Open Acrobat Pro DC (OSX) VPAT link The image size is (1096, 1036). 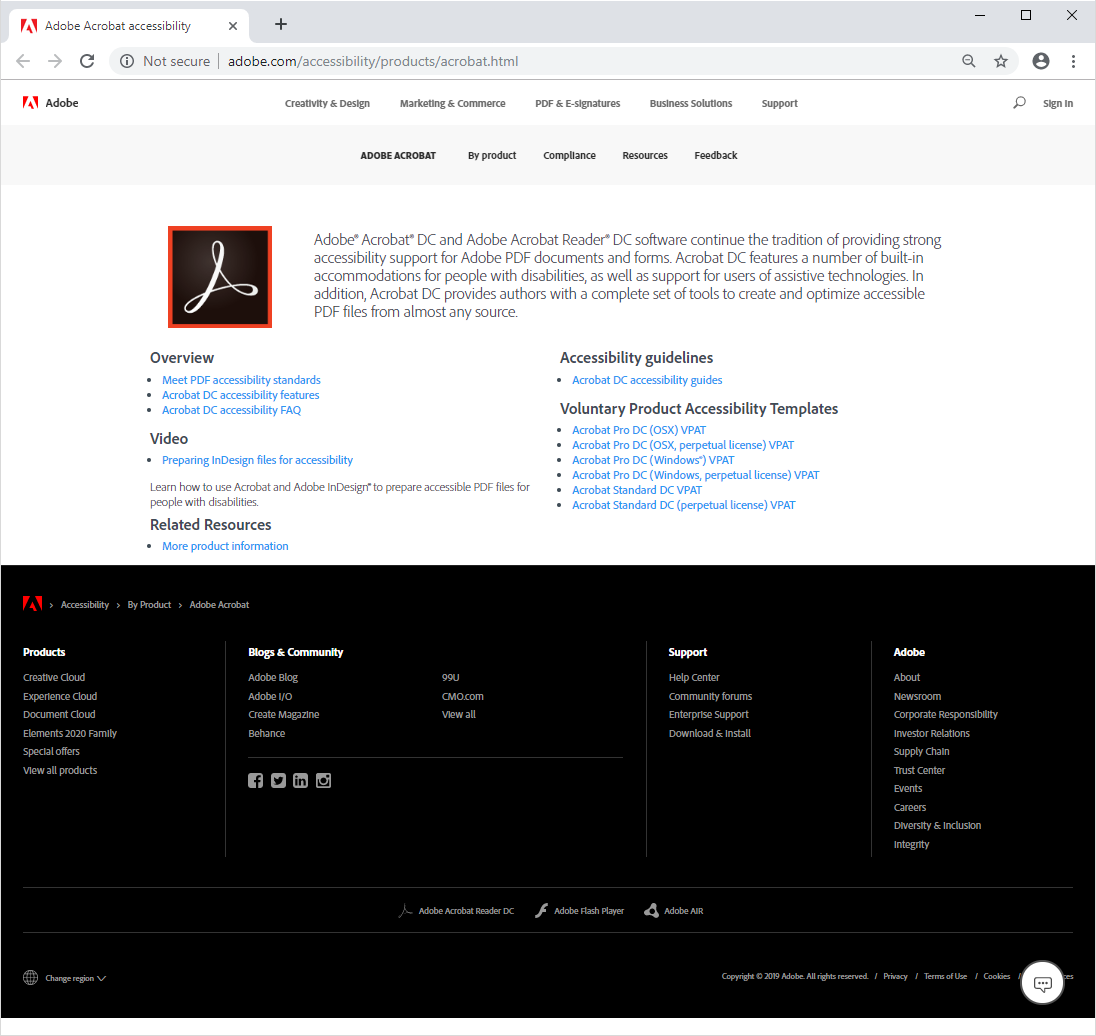(x=639, y=430)
